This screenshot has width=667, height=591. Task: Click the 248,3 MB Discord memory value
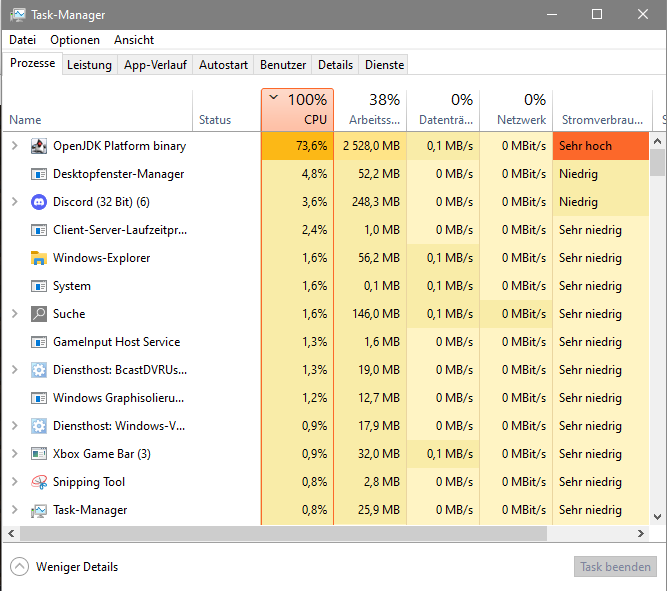point(376,202)
